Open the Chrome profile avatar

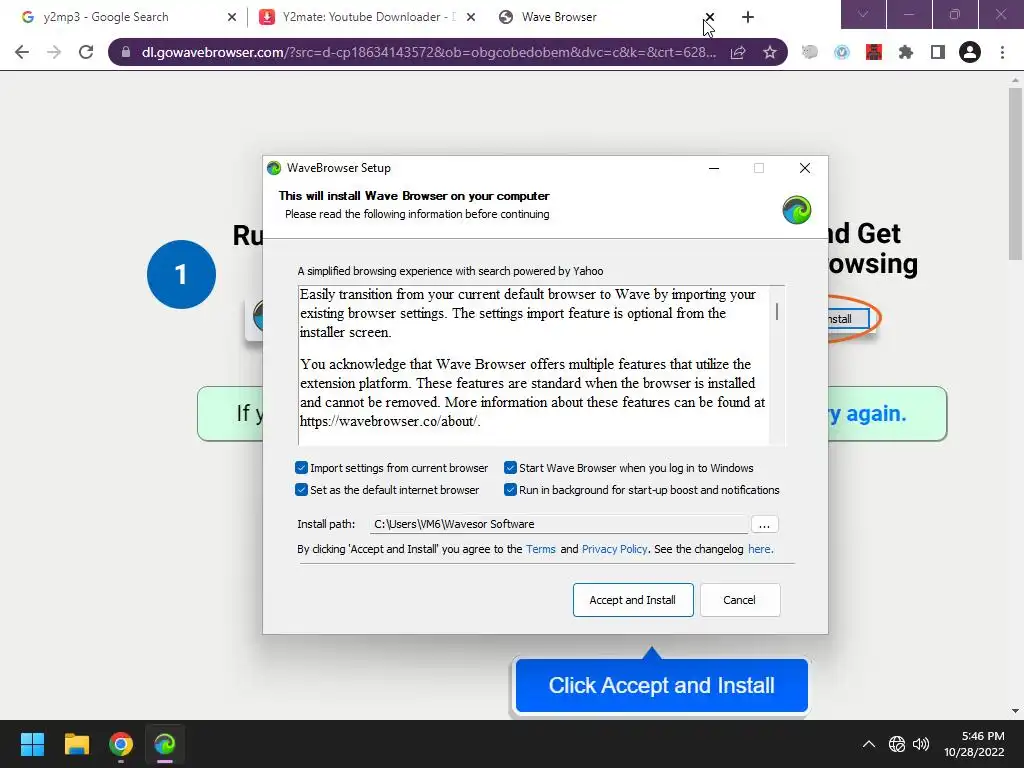tap(970, 52)
